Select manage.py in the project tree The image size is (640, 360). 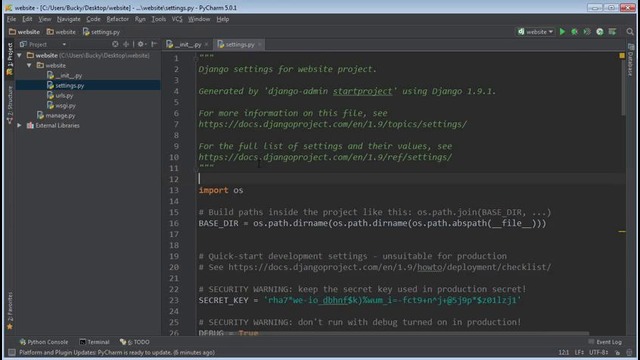coord(56,116)
